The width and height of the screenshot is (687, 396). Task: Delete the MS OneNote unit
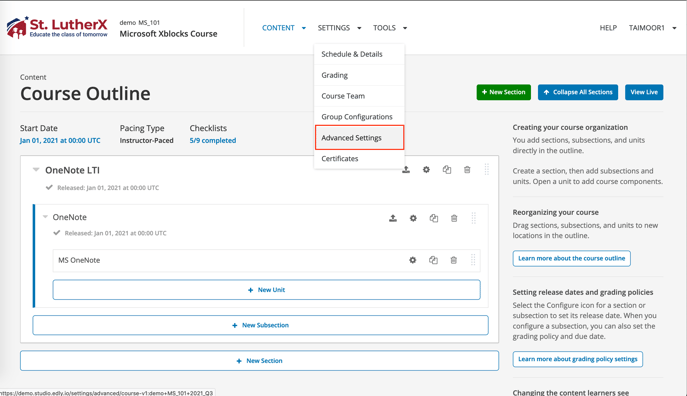[x=453, y=260]
